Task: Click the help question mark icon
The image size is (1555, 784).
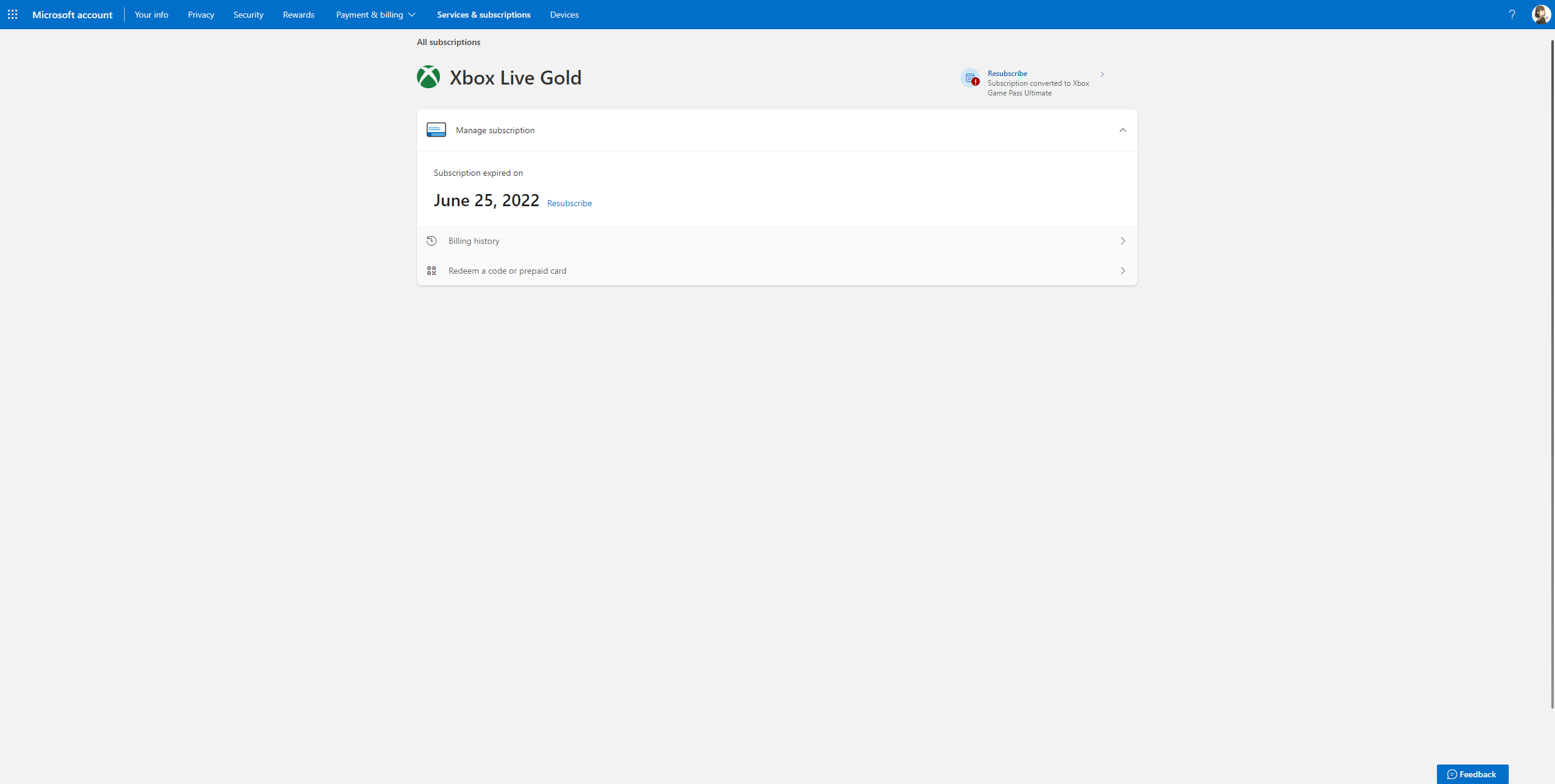Action: click(x=1512, y=15)
